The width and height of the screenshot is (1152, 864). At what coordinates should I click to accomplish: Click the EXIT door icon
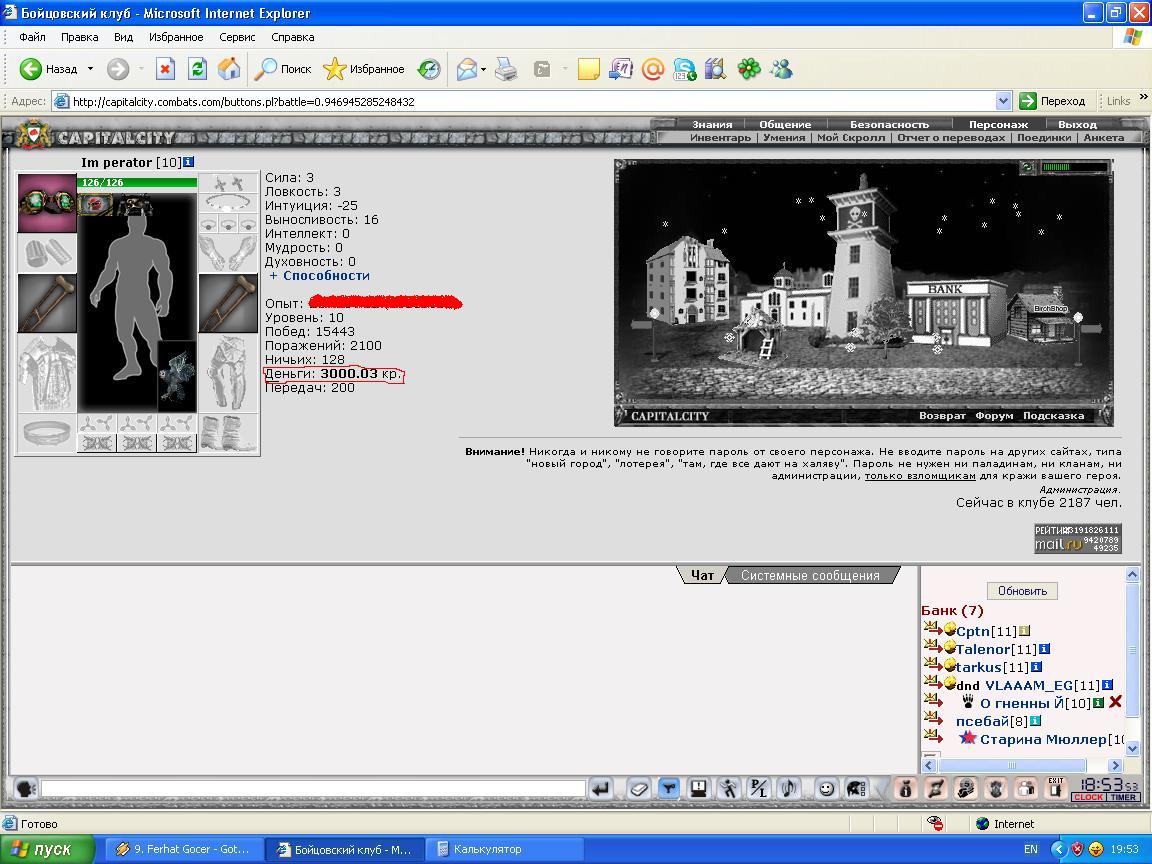pos(1056,788)
